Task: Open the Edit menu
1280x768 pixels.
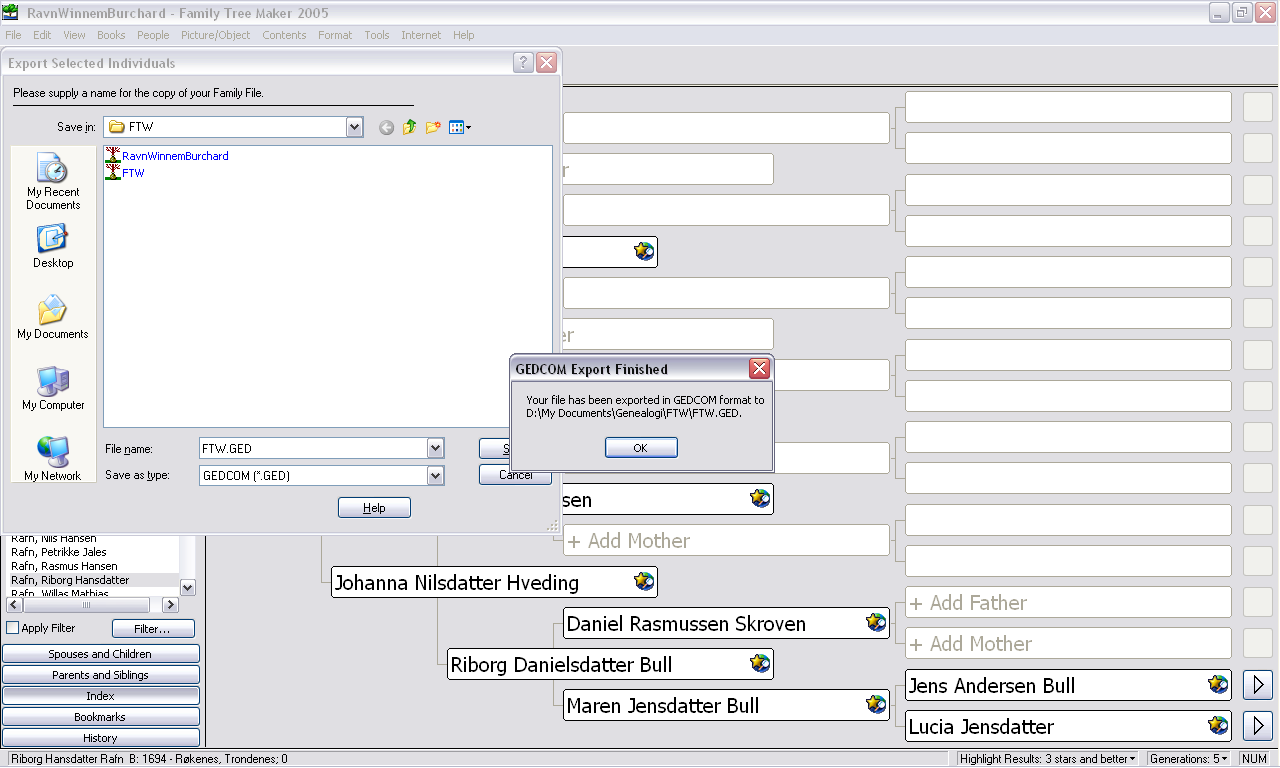Action: pos(42,35)
